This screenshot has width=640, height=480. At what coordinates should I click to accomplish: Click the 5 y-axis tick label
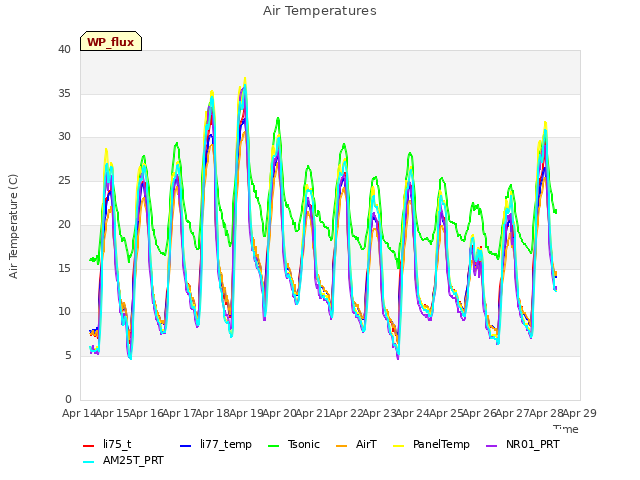click(68, 356)
